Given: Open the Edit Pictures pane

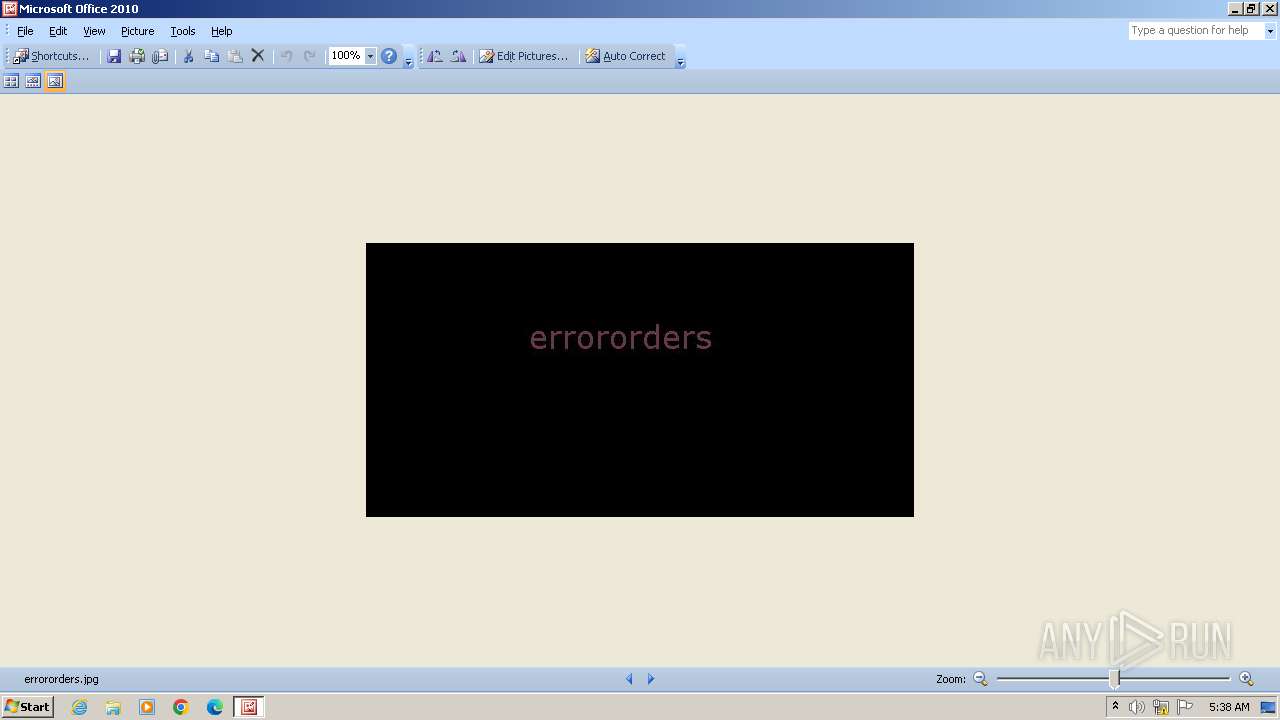Looking at the screenshot, I should coord(523,56).
